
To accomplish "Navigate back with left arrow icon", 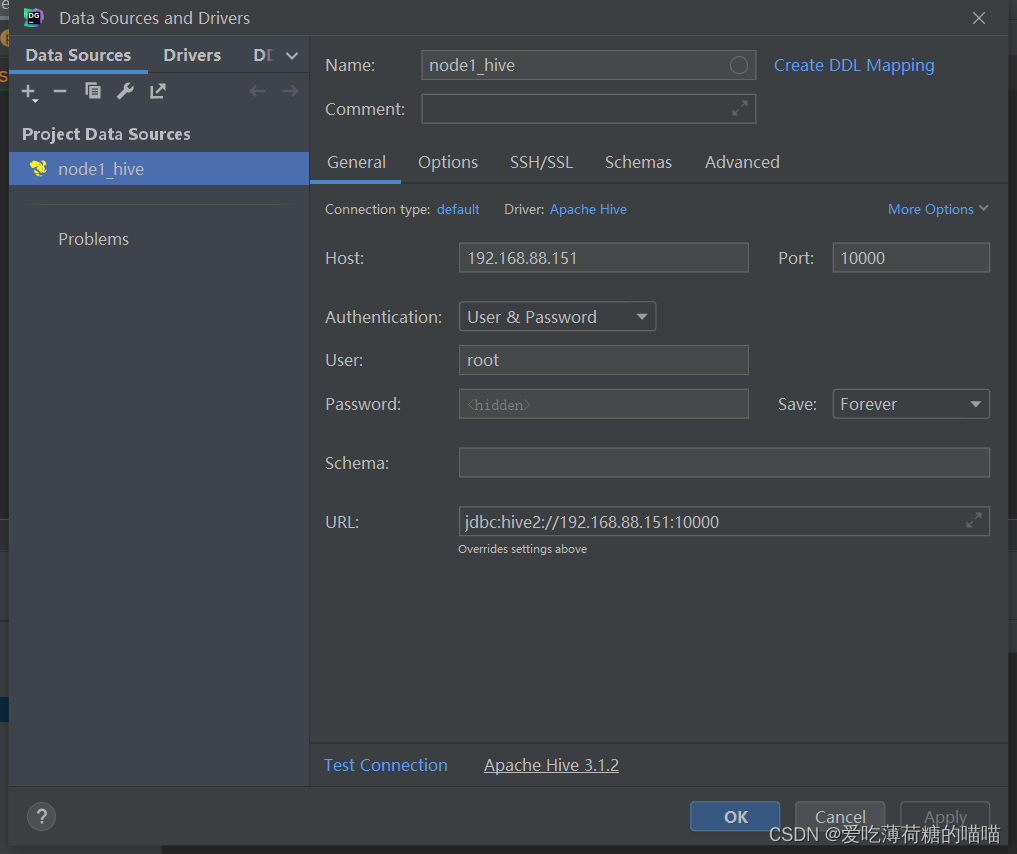I will [257, 91].
